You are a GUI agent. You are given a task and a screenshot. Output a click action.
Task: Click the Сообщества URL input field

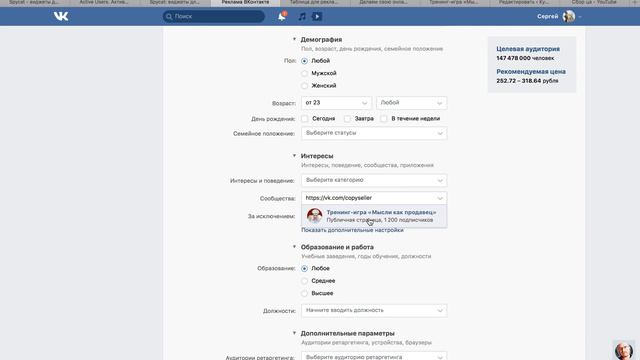(x=374, y=198)
